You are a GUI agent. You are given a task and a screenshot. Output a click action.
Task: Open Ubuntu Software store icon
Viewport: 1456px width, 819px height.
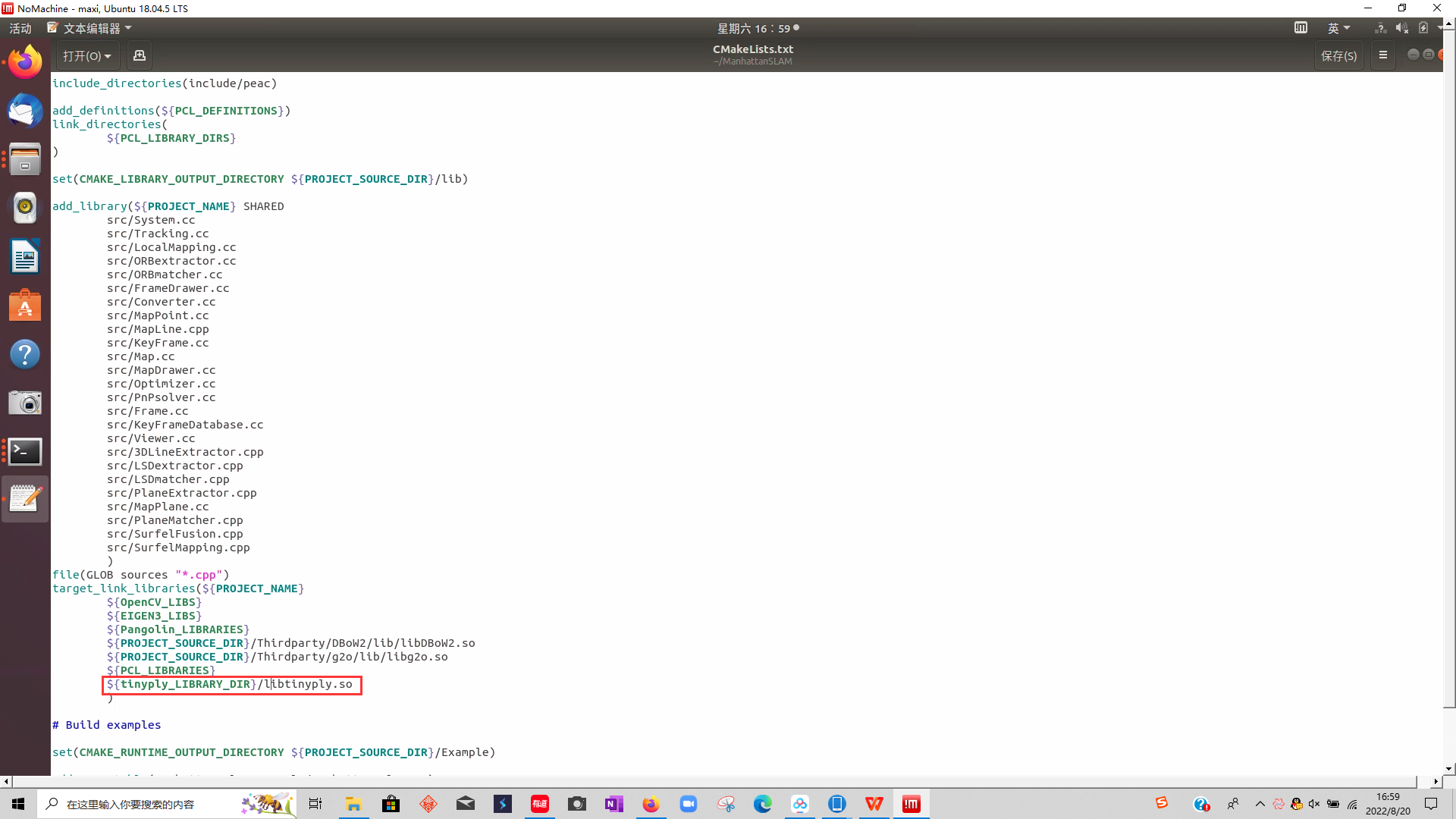click(25, 306)
